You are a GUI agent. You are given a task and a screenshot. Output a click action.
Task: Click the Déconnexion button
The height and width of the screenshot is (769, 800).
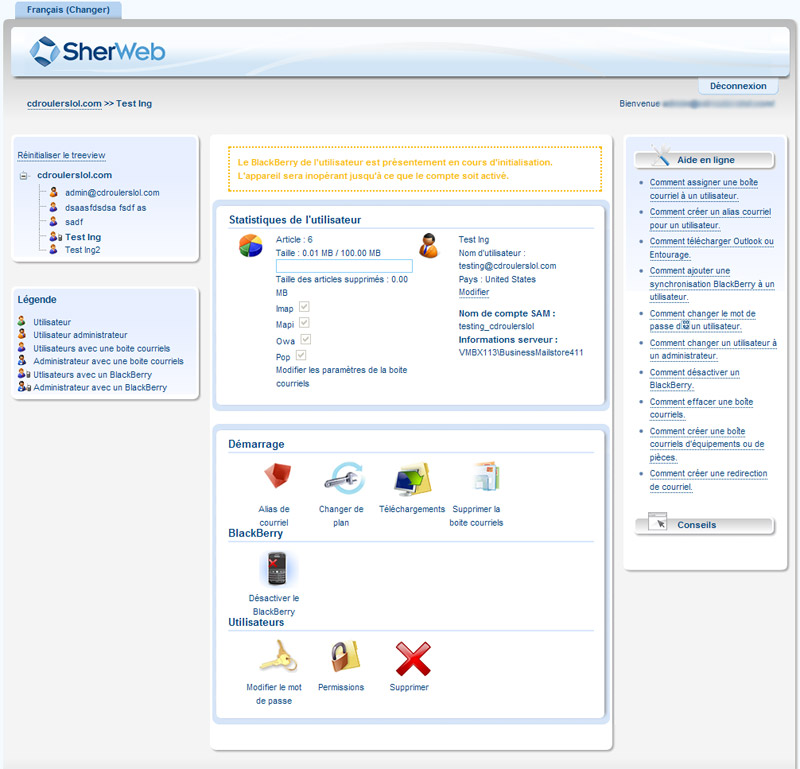[x=738, y=87]
